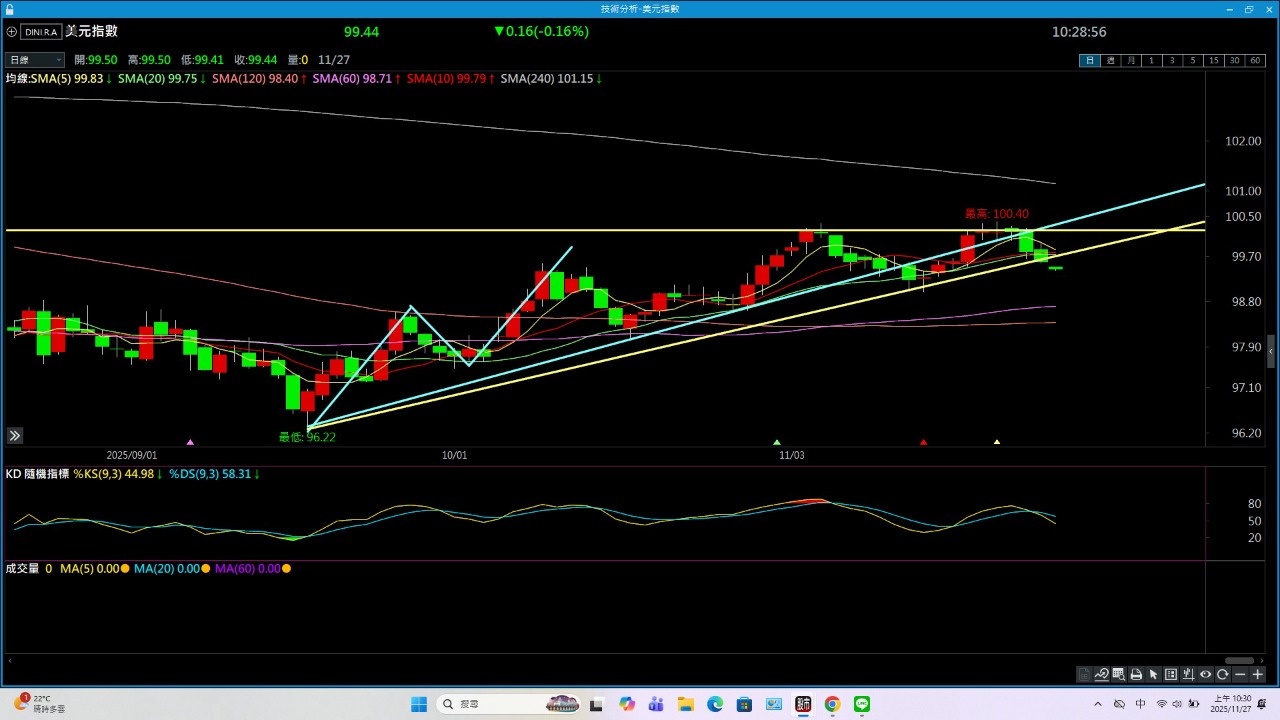Image resolution: width=1280 pixels, height=720 pixels.
Task: Toggle the 月 monthly period button
Action: 1130,60
